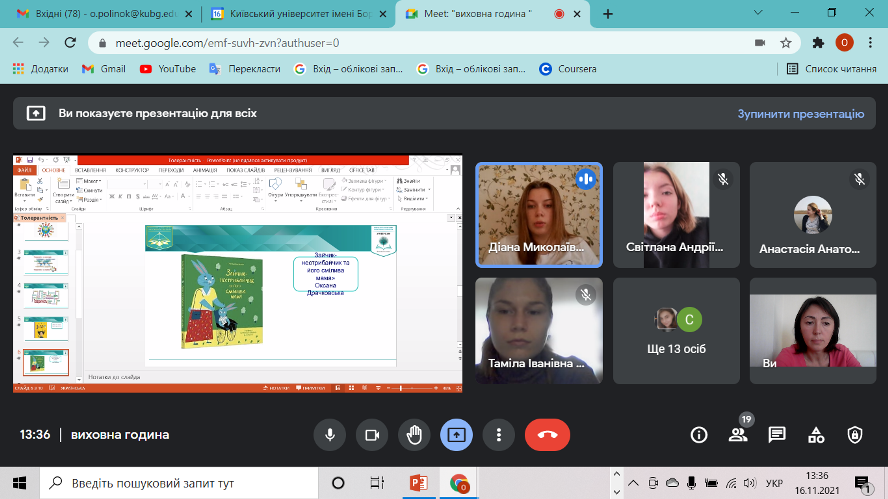This screenshot has height=499, width=888.
Task: Open the chat panel
Action: [777, 435]
